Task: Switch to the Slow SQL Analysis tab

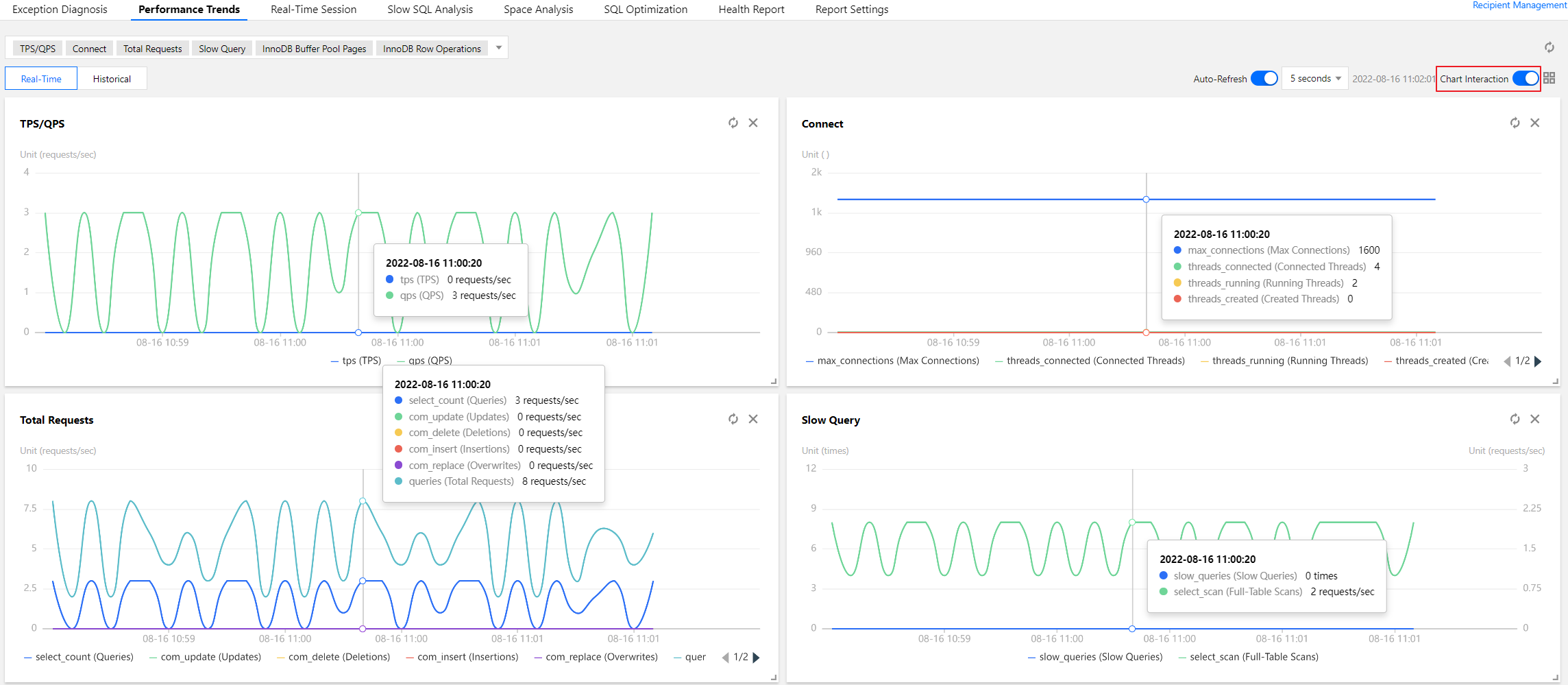Action: tap(430, 10)
